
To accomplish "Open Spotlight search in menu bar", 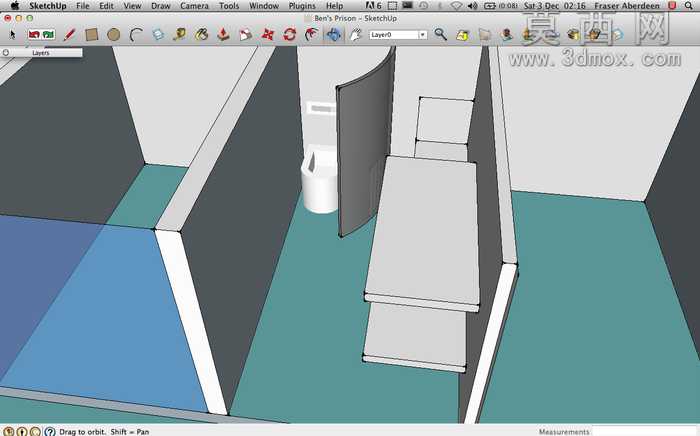I will click(689, 6).
